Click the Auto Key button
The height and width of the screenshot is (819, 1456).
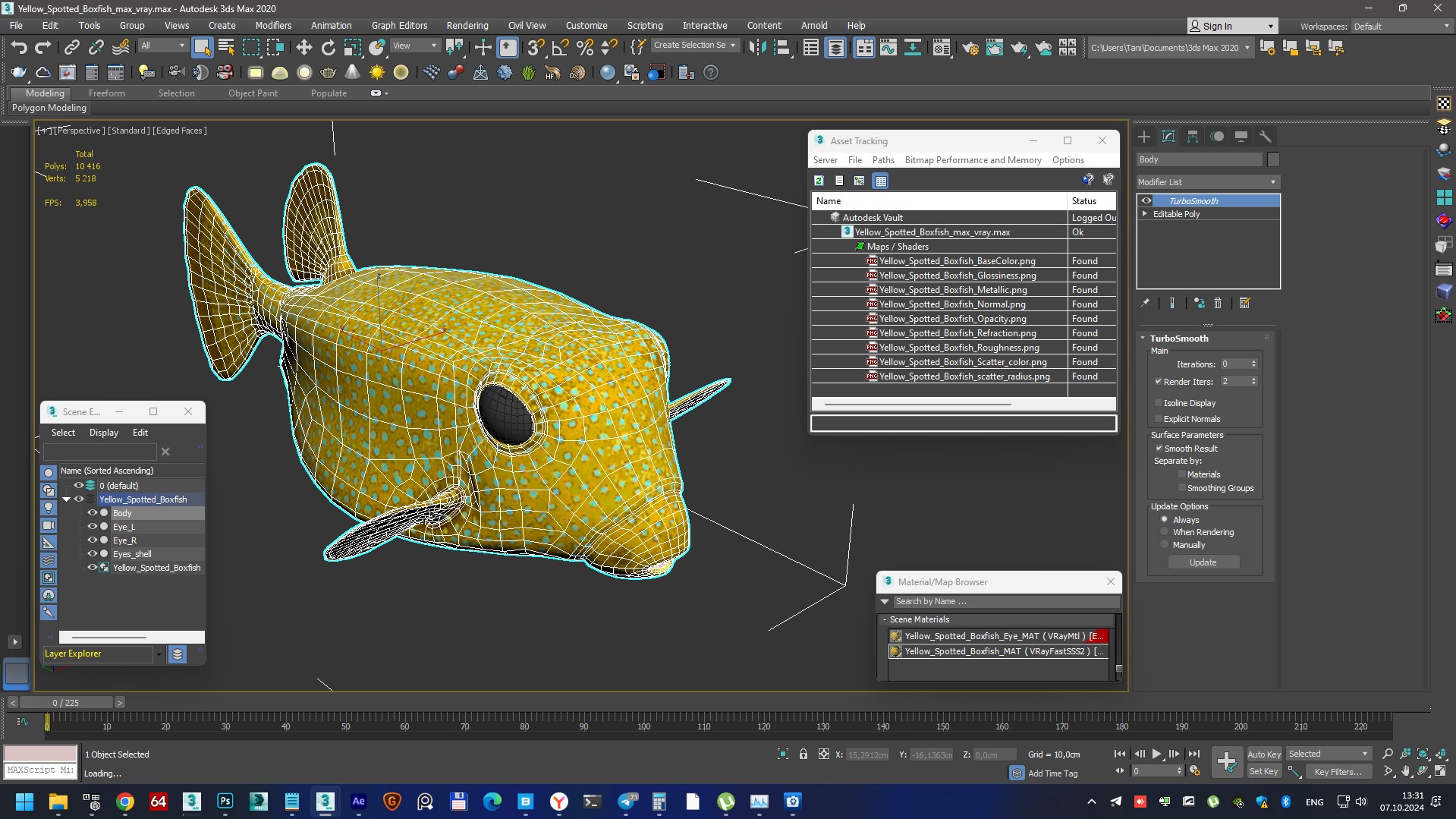click(1264, 754)
